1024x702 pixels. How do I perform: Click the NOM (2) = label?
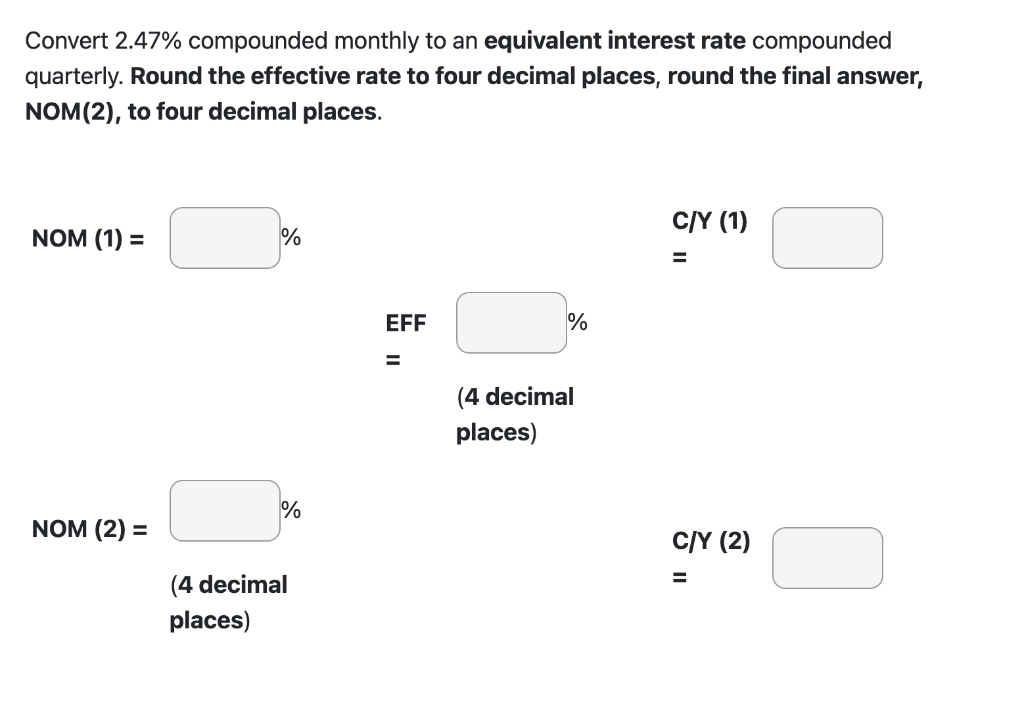click(89, 529)
